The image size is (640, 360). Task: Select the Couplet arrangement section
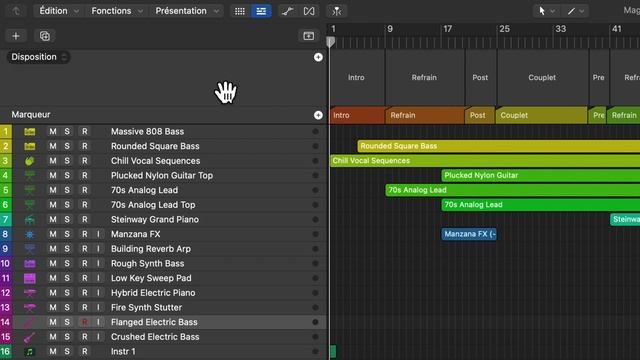(542, 78)
